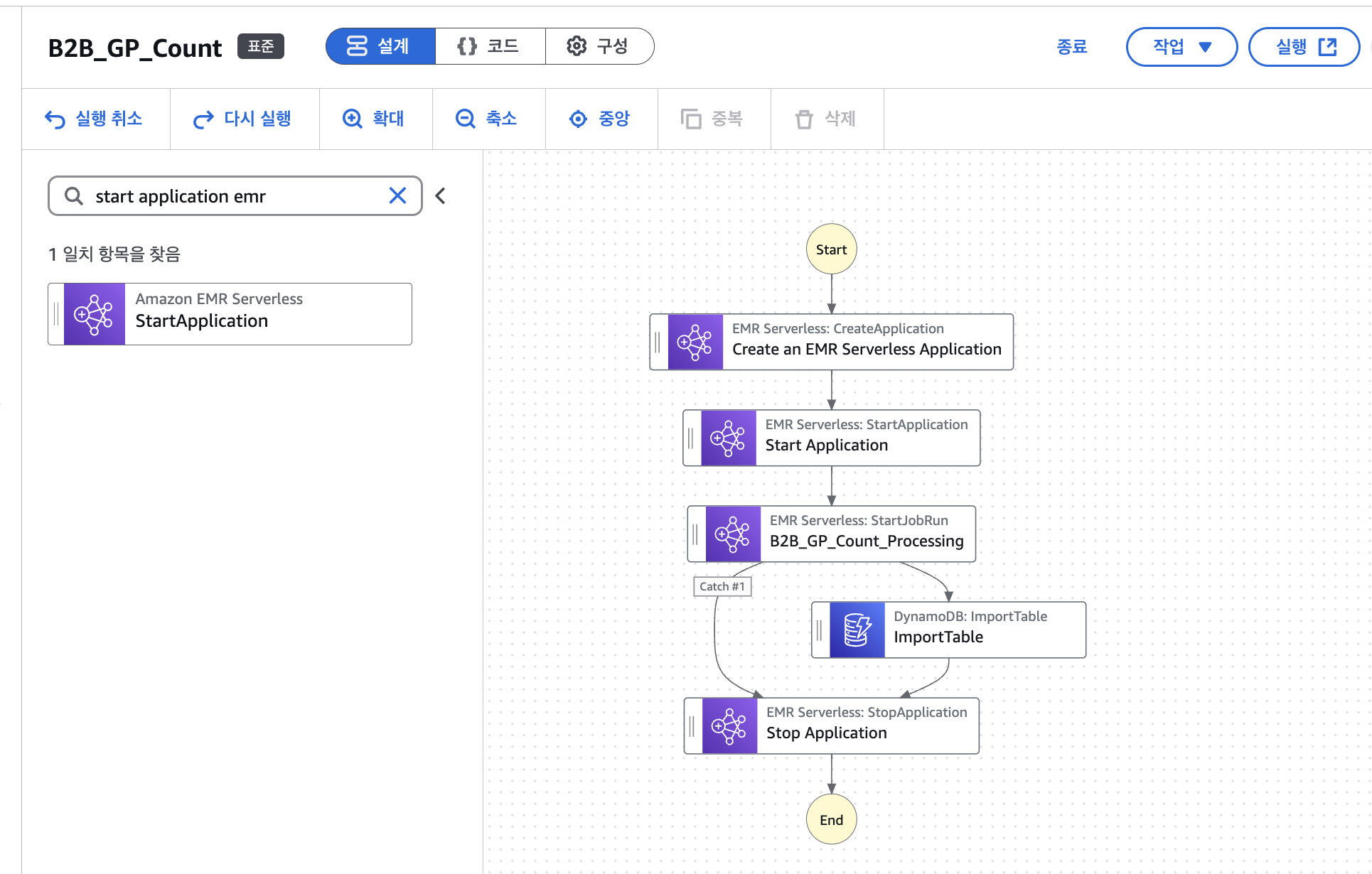This screenshot has height=874, width=1372.
Task: Select the Catch #1 label in the workflow
Action: point(722,586)
